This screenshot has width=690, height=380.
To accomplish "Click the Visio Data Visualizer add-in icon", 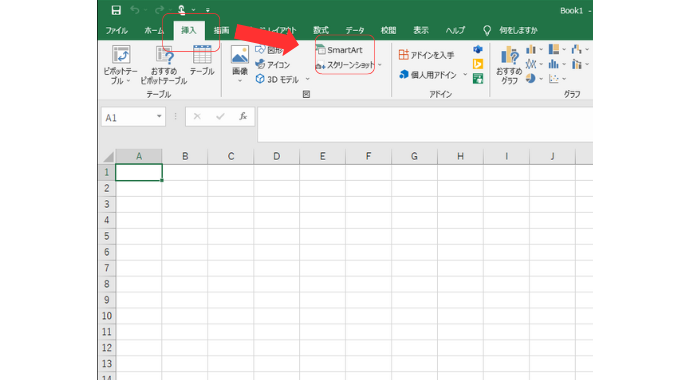I will click(478, 49).
